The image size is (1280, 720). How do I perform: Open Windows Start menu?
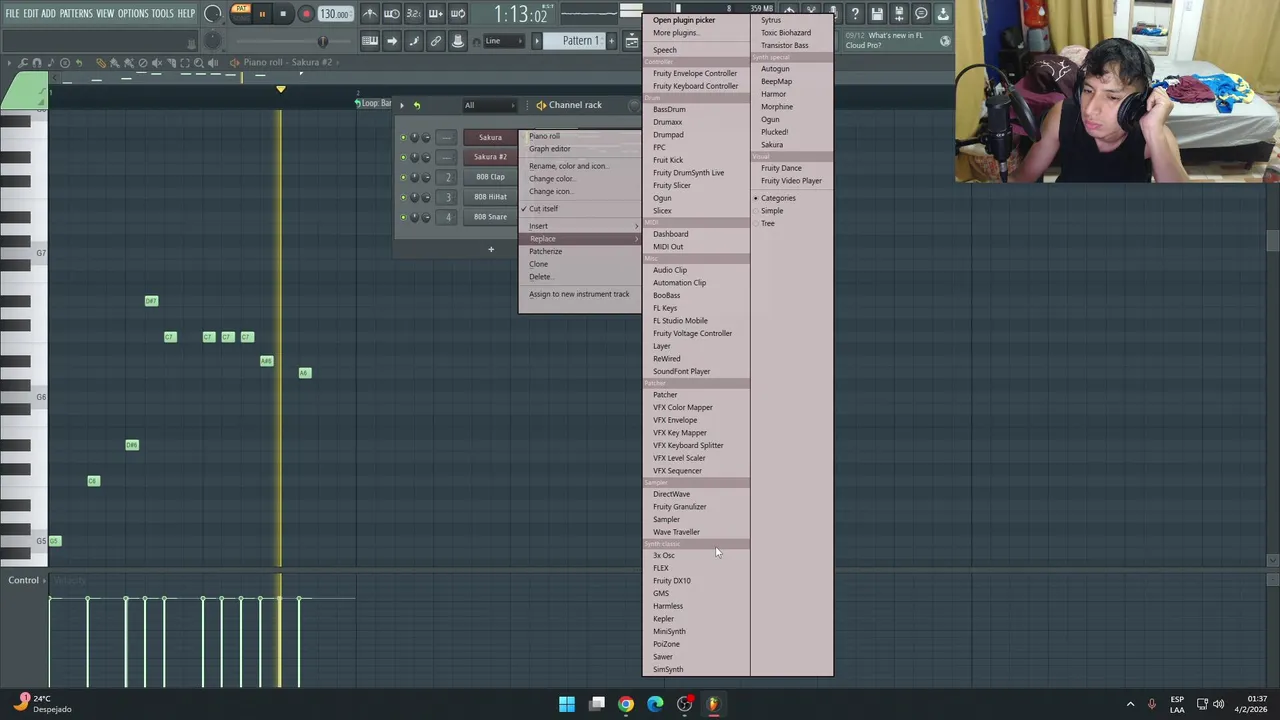567,704
